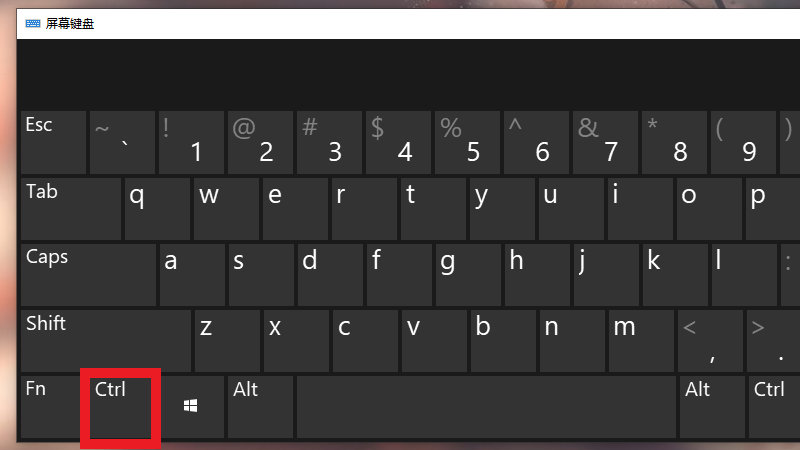The height and width of the screenshot is (450, 800).
Task: Tap the left Alt key
Action: [260, 407]
